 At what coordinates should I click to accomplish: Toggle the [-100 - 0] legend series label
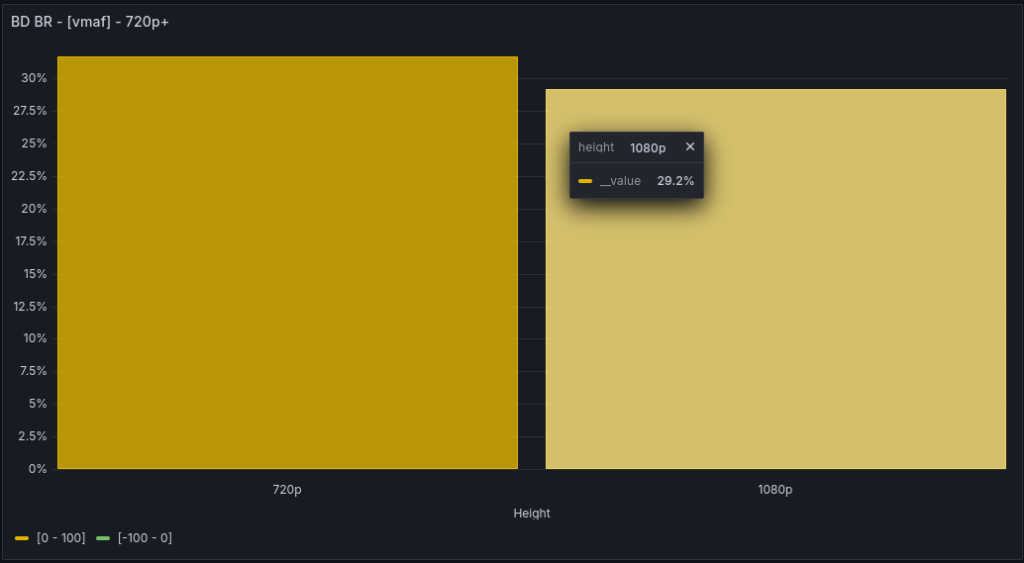tap(144, 538)
